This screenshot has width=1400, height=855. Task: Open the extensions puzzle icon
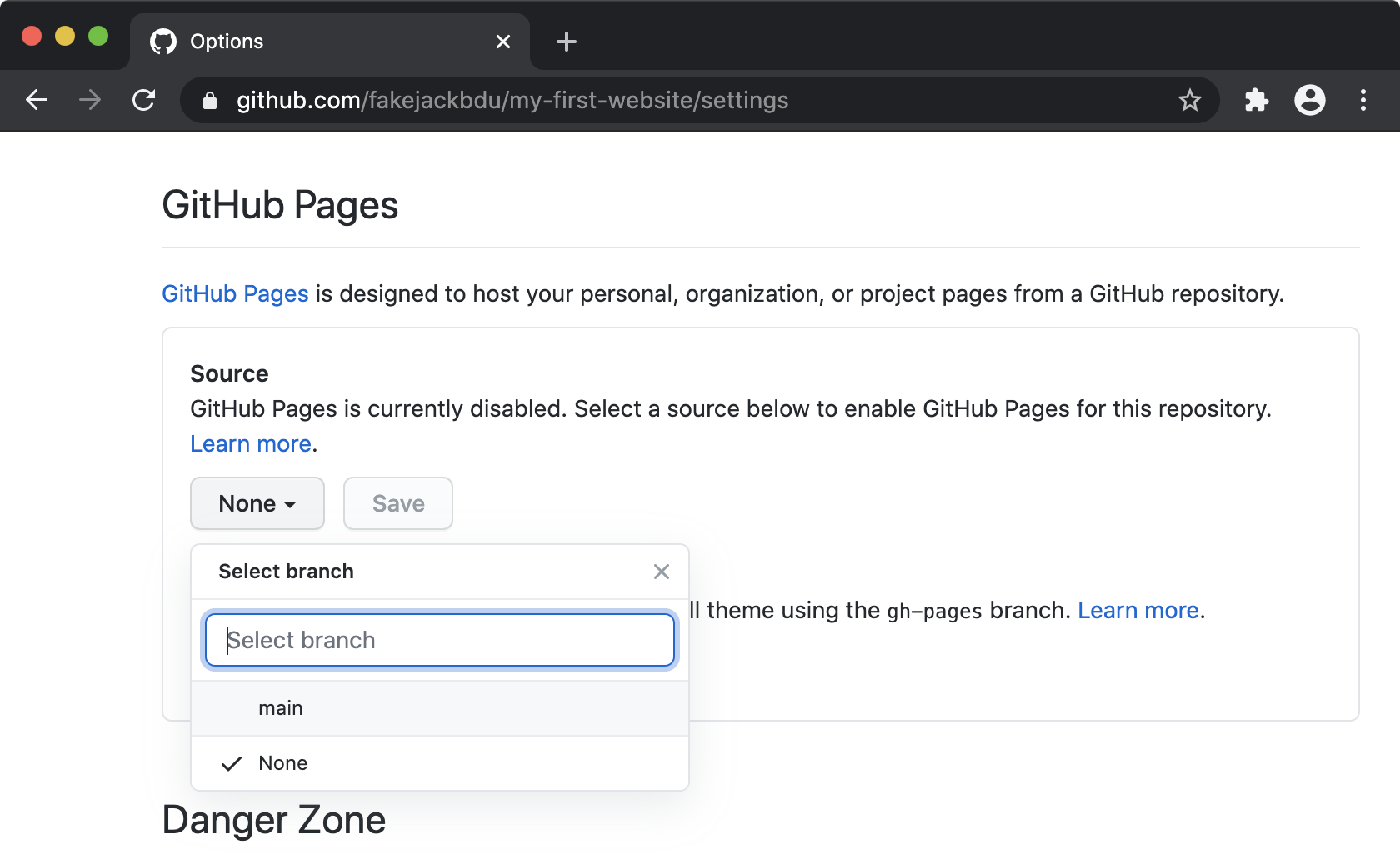point(1256,100)
